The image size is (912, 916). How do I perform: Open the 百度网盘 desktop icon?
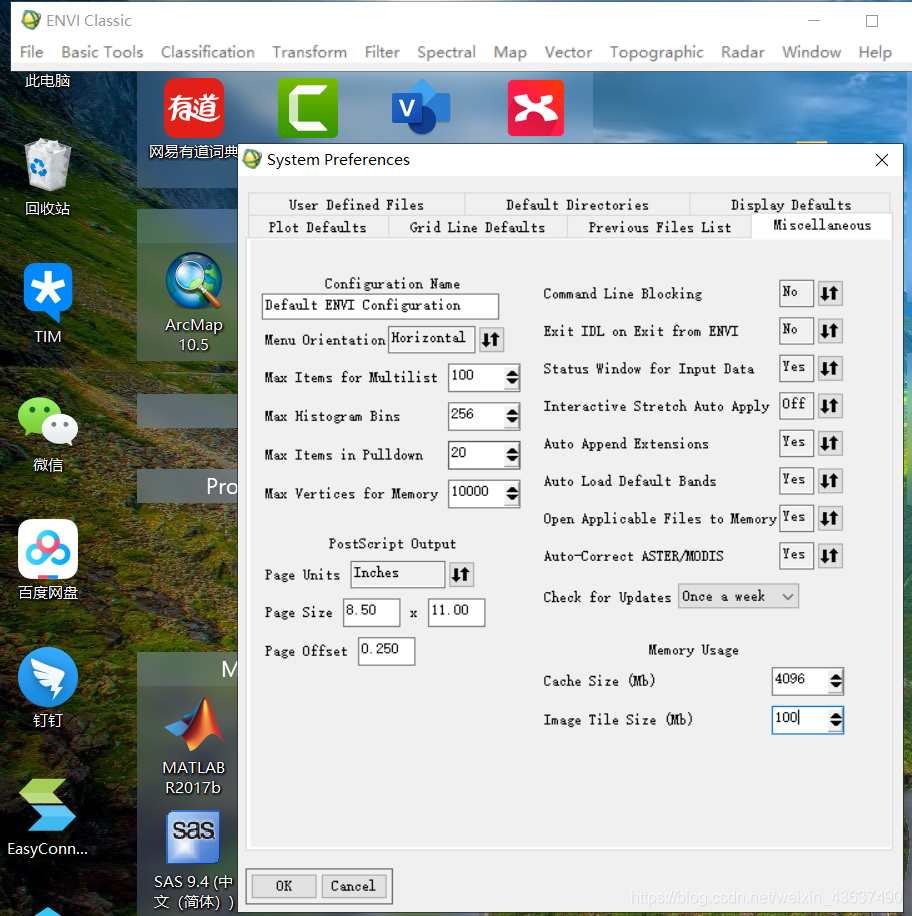pyautogui.click(x=48, y=560)
